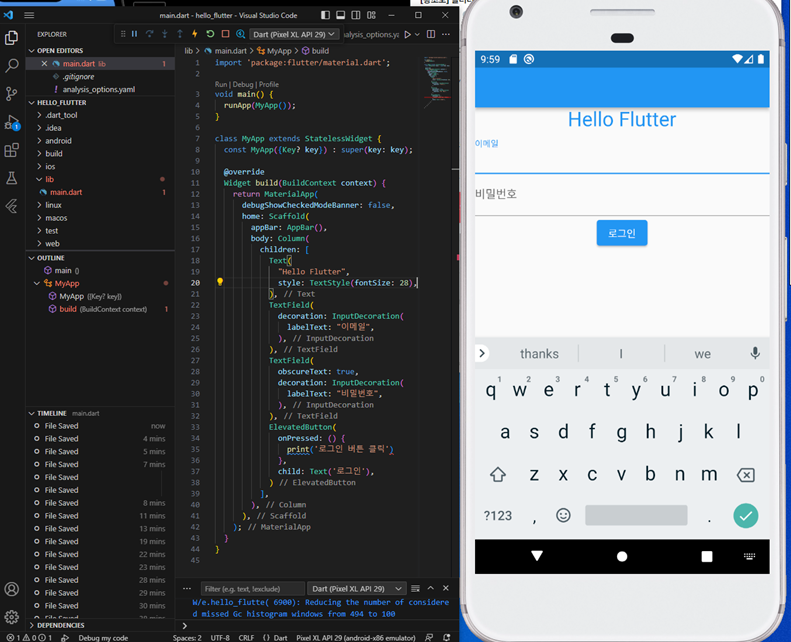Tap the shift key on emulator keyboard

coord(498,475)
